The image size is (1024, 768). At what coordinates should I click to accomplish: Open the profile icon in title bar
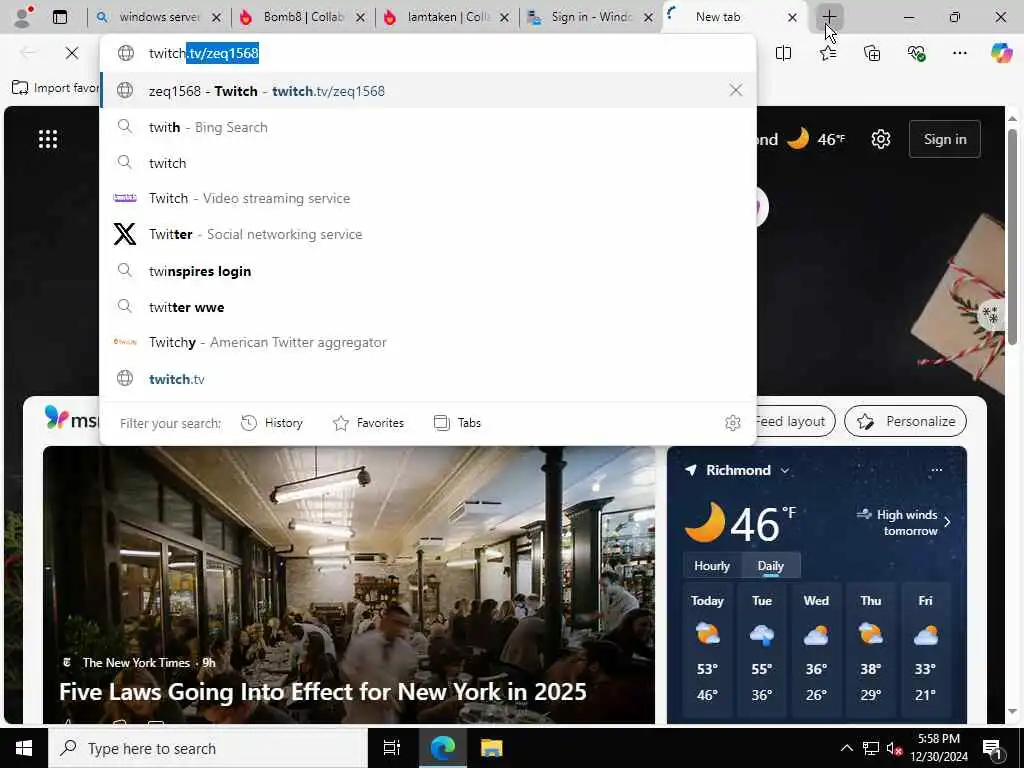pyautogui.click(x=24, y=17)
